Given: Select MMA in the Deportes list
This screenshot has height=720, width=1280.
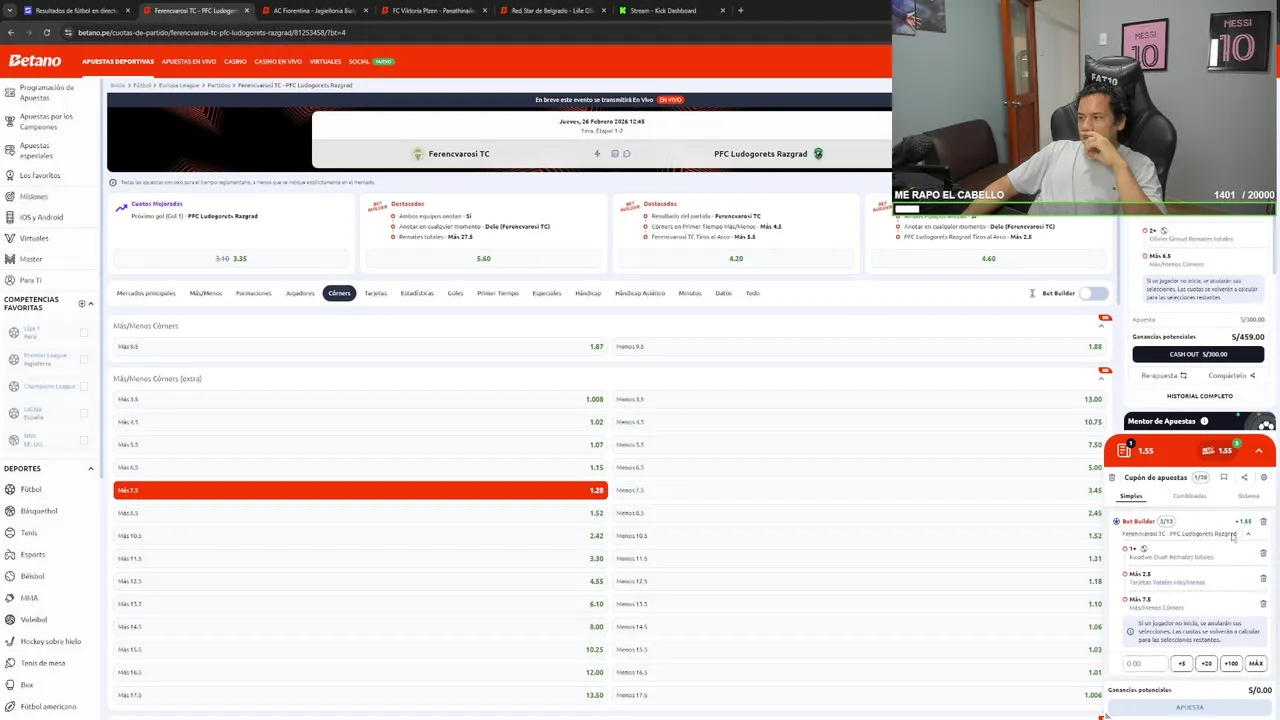Looking at the screenshot, I should 29,598.
